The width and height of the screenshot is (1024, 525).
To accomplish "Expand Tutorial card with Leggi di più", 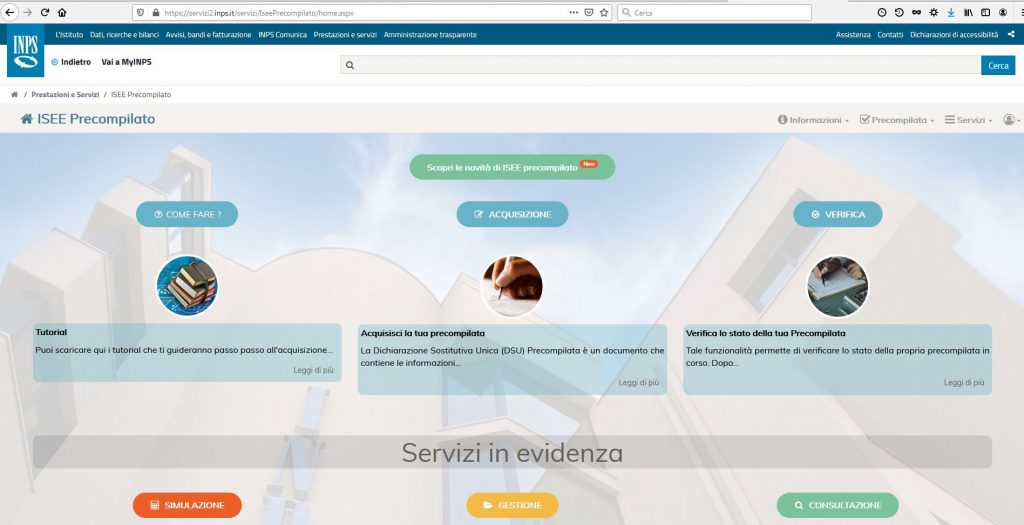I will click(313, 370).
